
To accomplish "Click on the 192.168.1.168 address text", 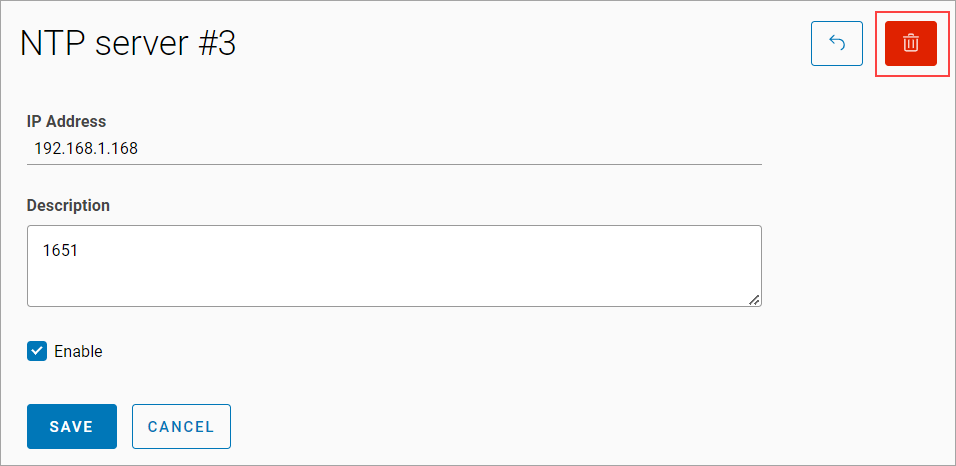I will (x=86, y=149).
